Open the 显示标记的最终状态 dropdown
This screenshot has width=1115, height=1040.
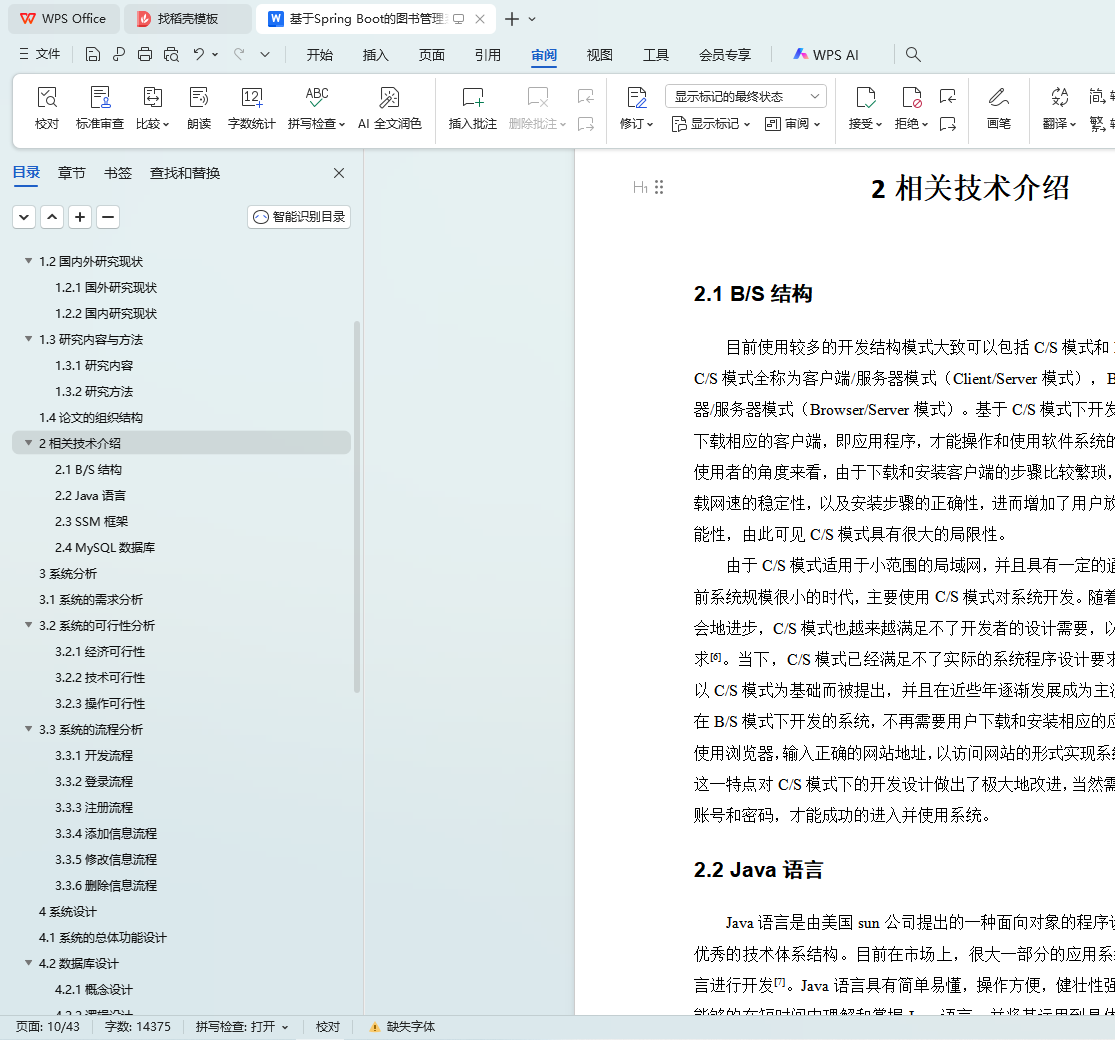[745, 97]
